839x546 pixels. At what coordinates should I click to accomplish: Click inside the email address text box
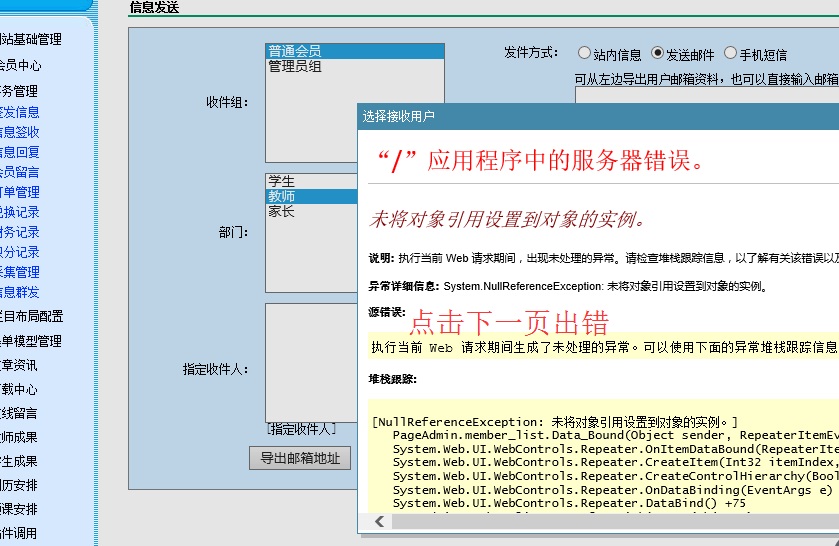(x=700, y=95)
